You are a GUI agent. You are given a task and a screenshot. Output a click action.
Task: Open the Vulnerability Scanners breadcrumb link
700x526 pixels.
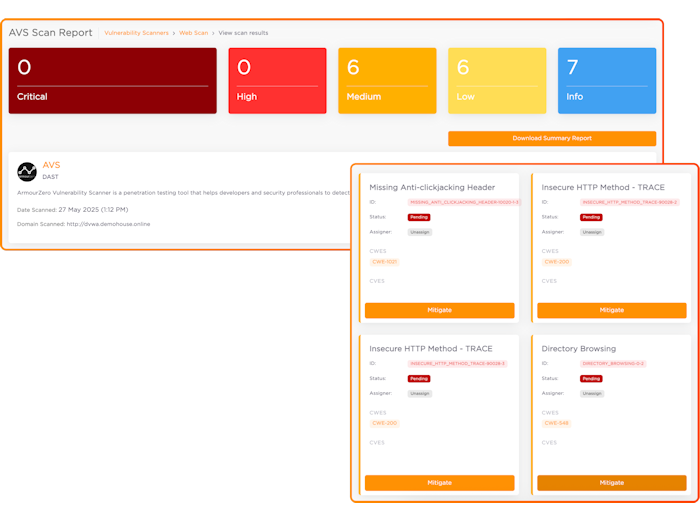pos(136,33)
